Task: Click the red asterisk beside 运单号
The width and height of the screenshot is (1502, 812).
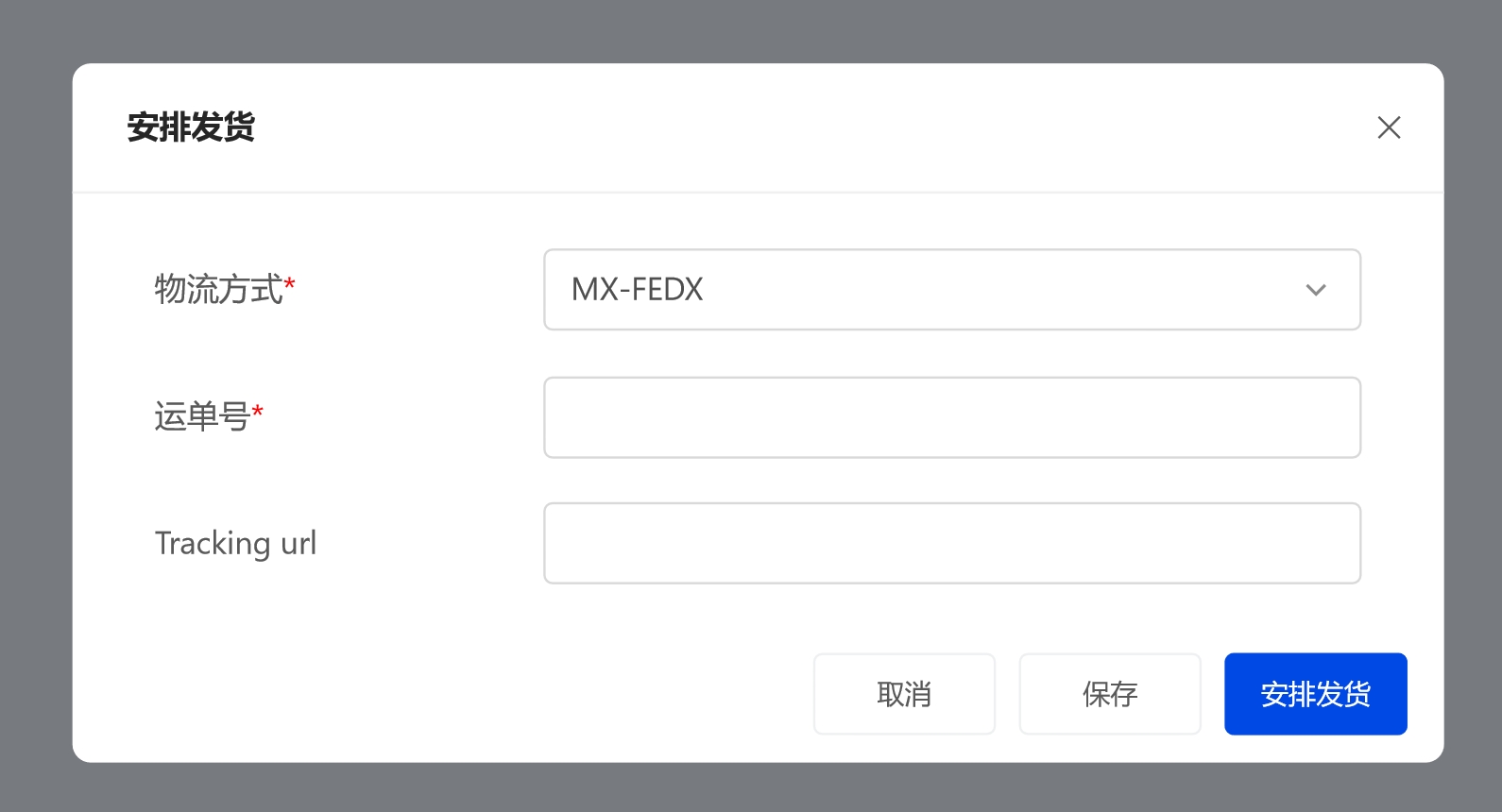Action: pyautogui.click(x=257, y=411)
